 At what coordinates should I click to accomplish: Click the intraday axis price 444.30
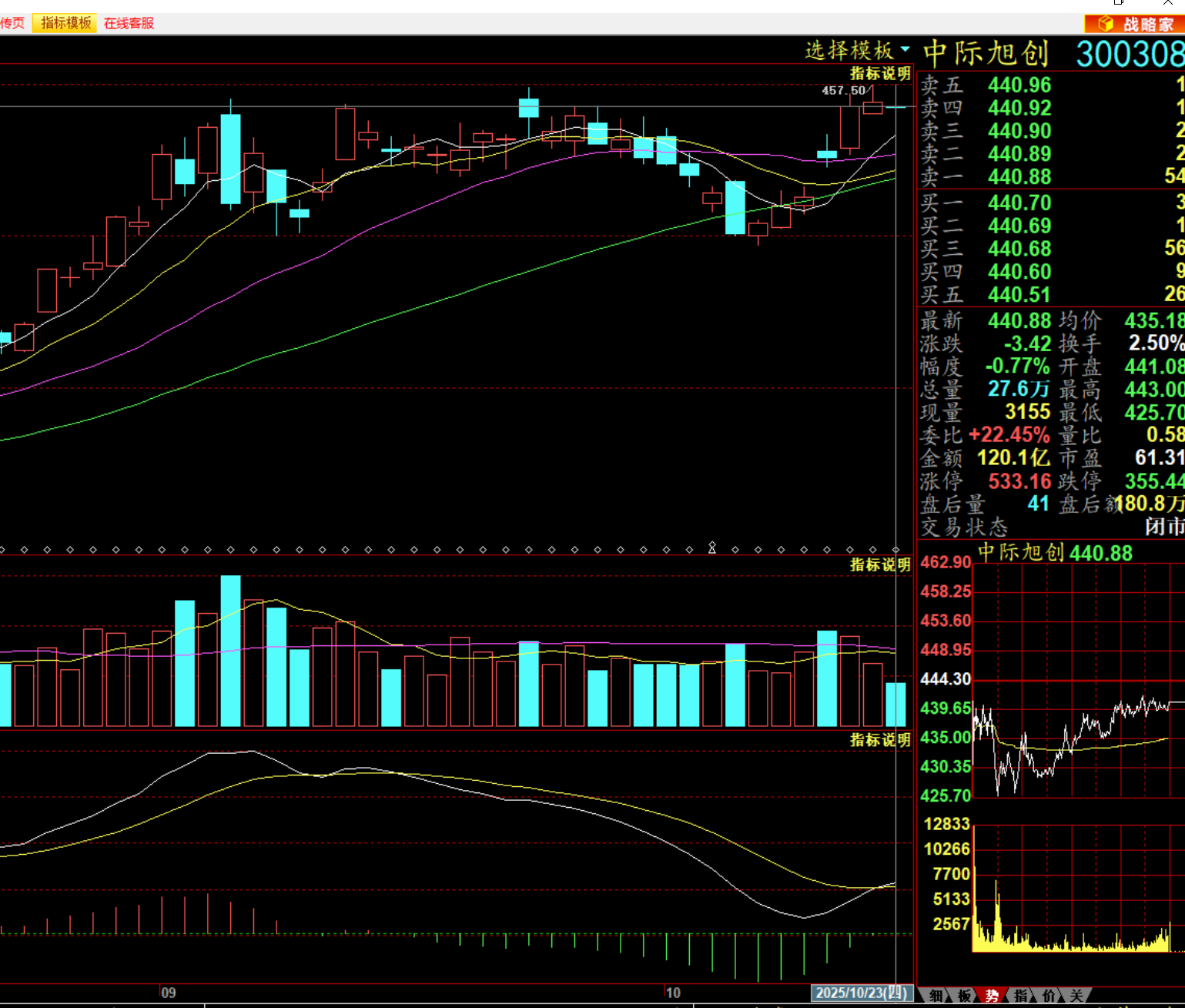[946, 679]
